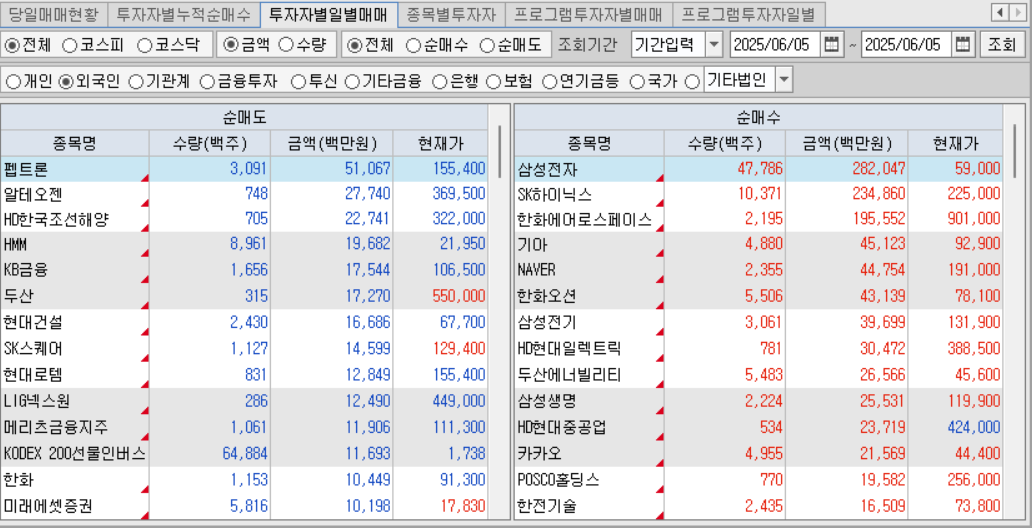Switch to the 프로그램투자자별매매 tab
This screenshot has width=1032, height=528.
coord(588,13)
